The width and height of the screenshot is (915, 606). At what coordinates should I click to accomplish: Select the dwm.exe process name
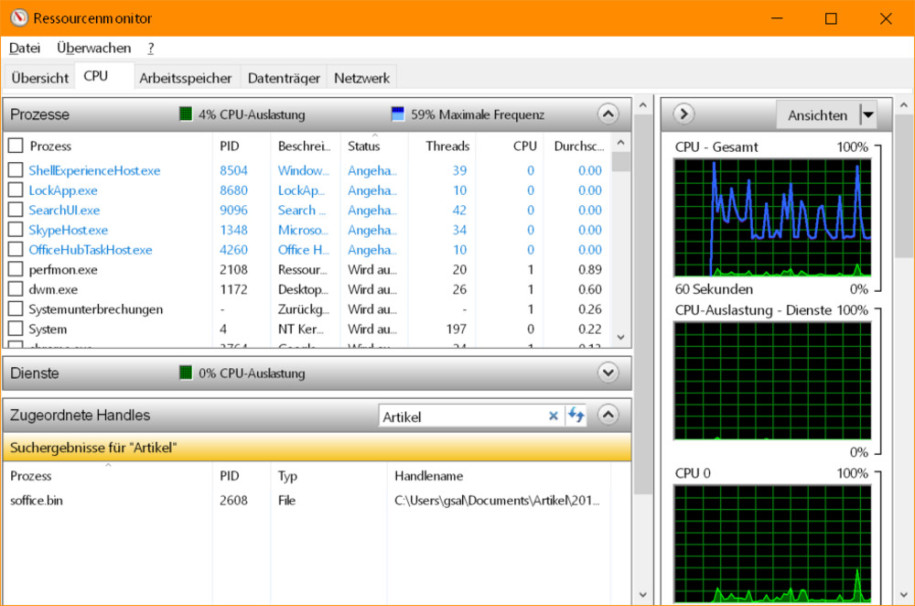point(53,290)
